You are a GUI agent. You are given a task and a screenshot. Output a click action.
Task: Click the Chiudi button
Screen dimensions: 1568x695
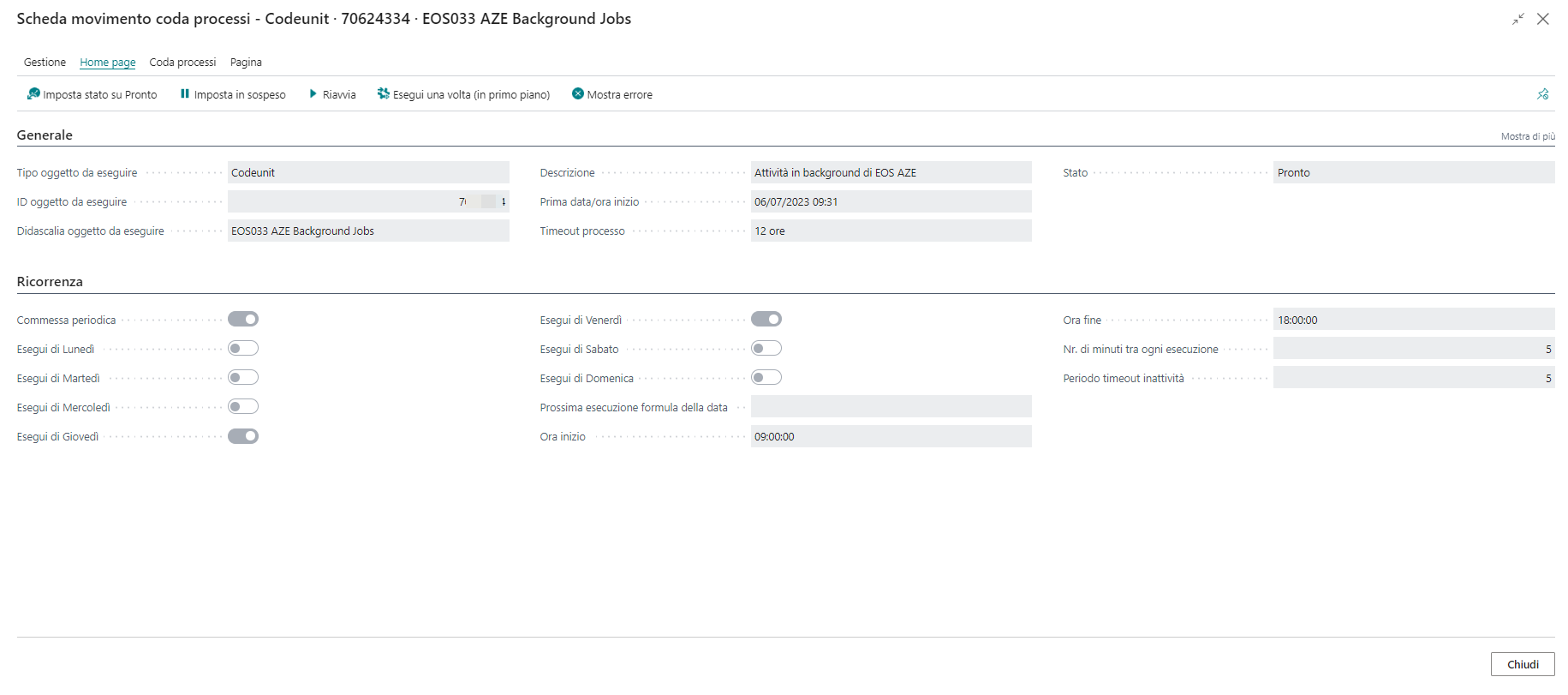tap(1522, 664)
